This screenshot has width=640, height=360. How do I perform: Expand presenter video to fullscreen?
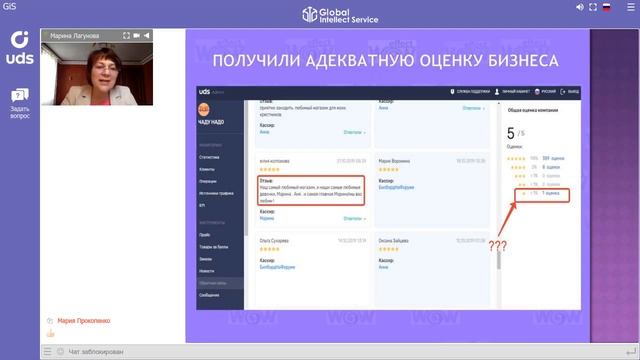pos(127,36)
